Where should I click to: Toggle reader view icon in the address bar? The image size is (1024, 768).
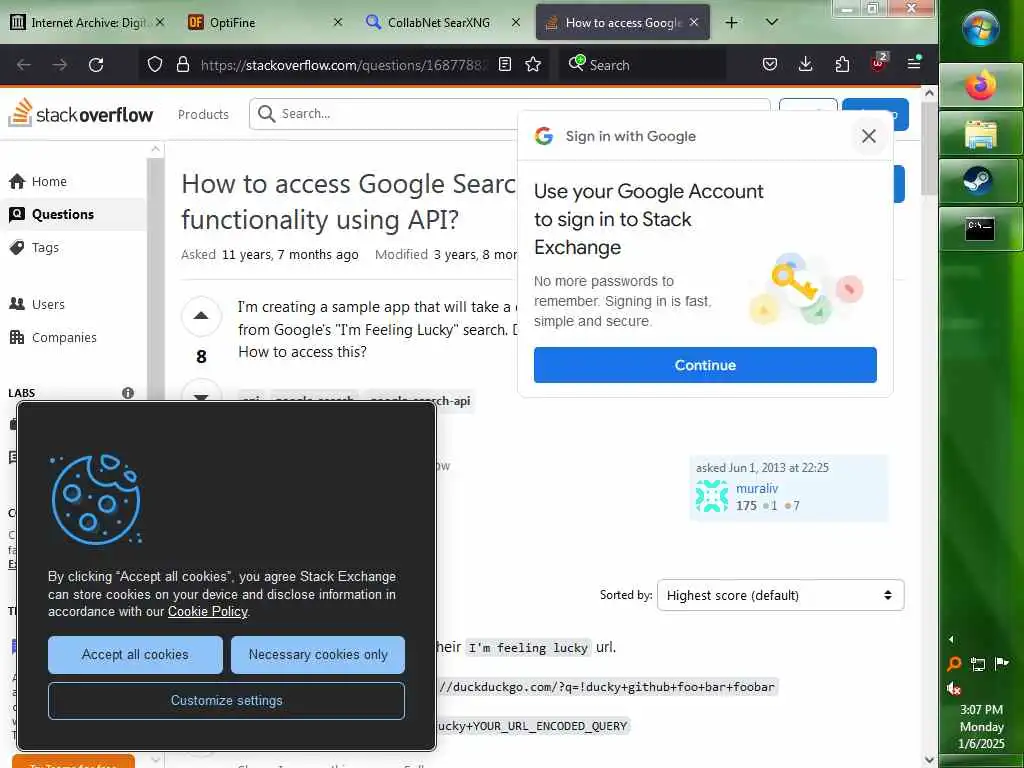[505, 65]
